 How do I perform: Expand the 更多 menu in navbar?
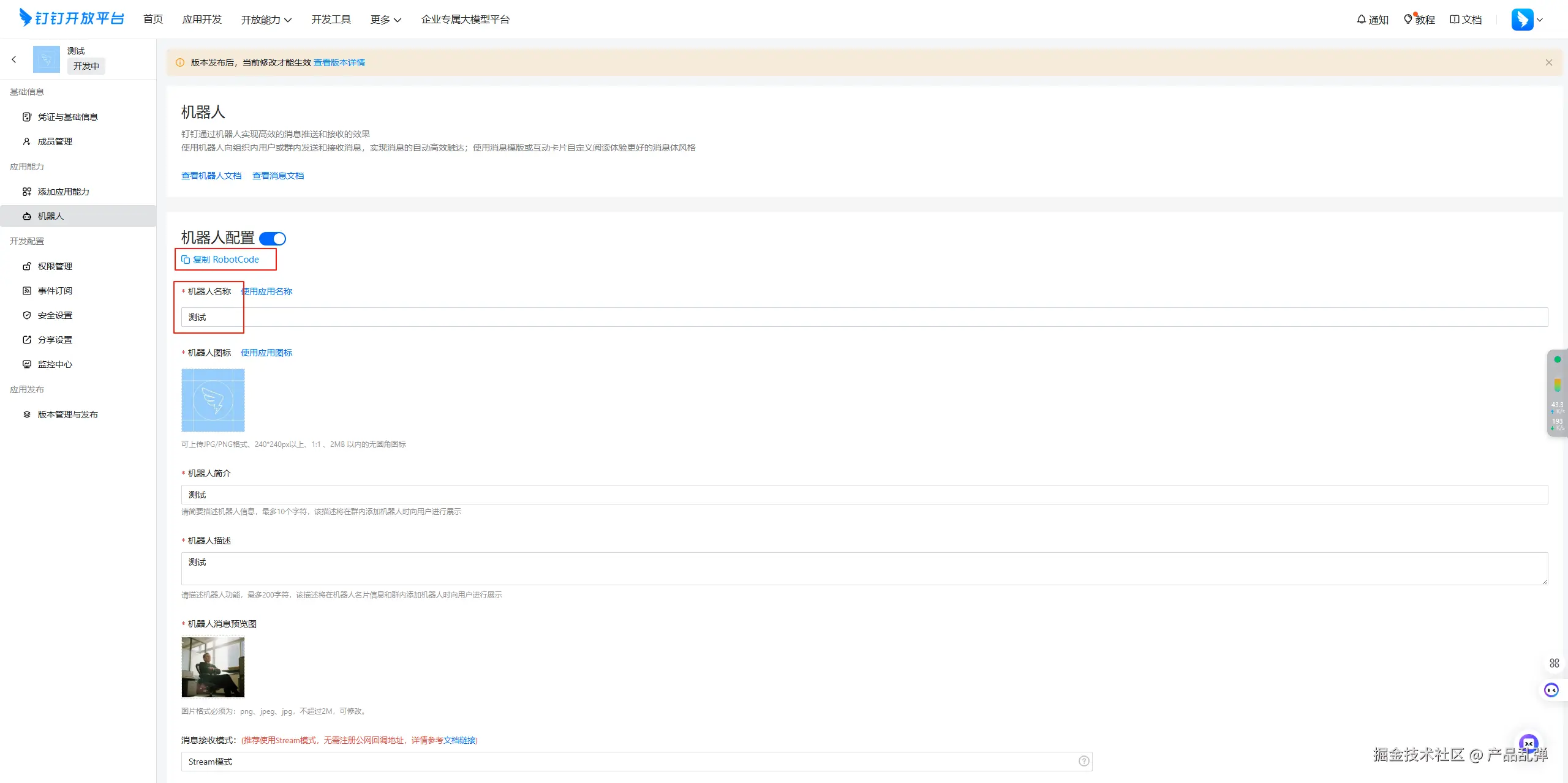point(385,20)
